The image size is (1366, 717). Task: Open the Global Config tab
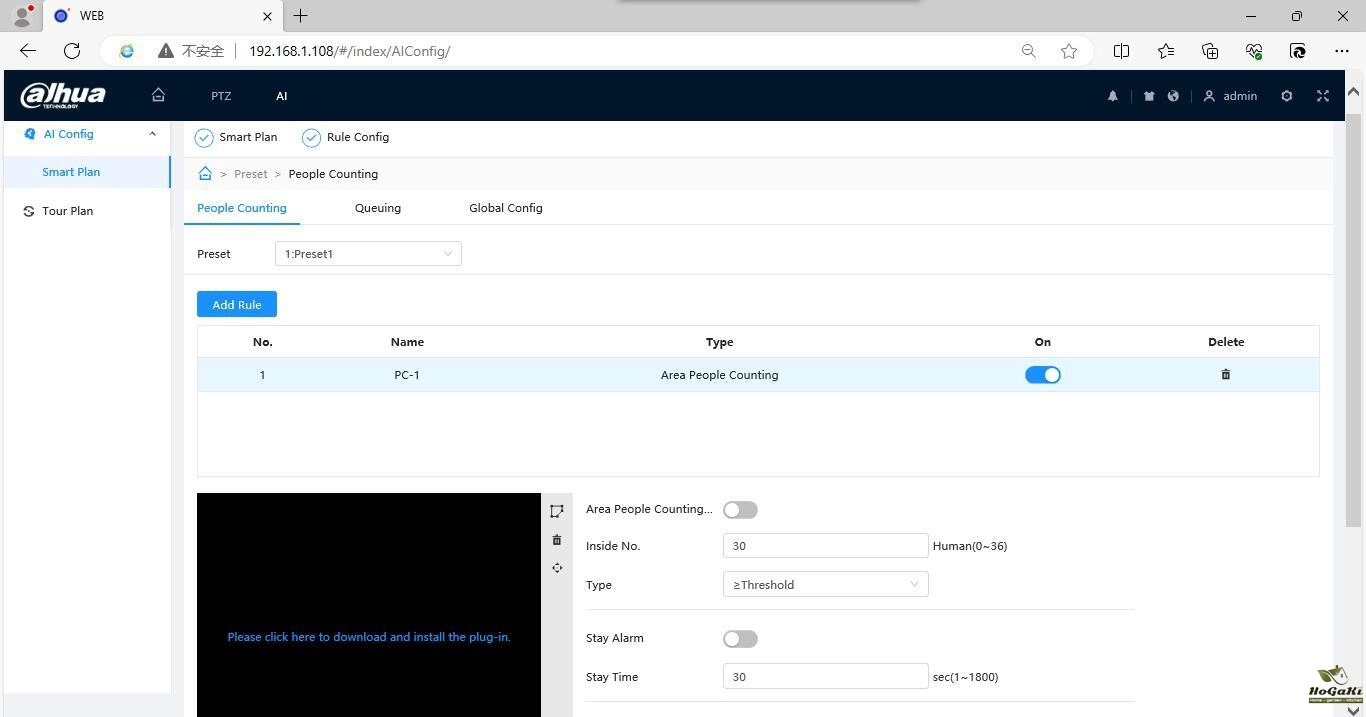[505, 208]
